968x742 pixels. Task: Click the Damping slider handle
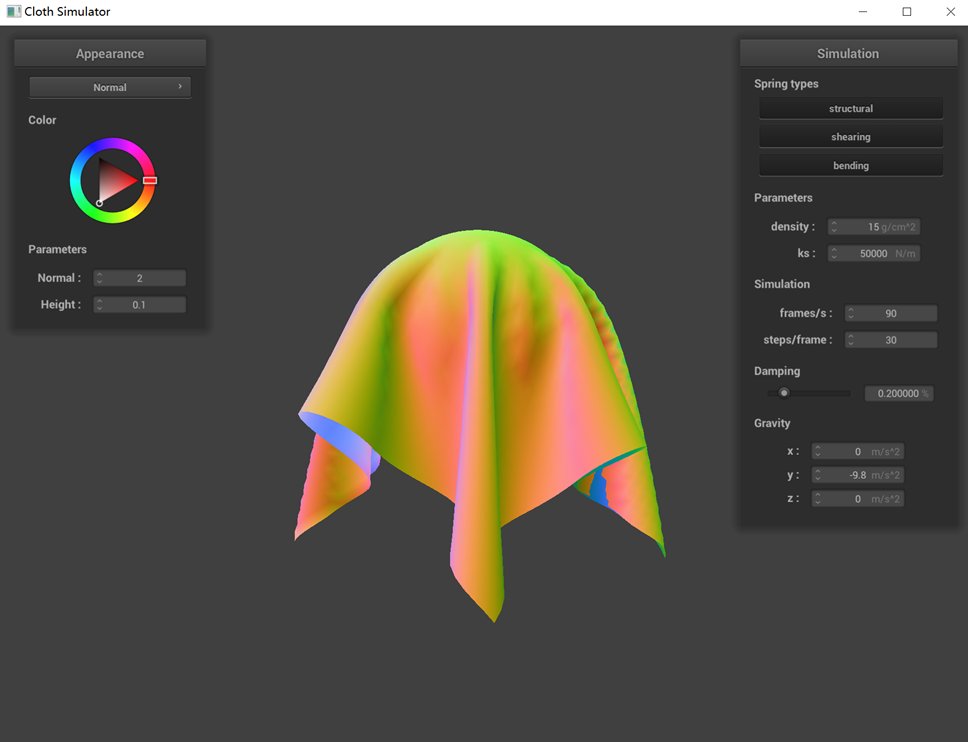point(784,393)
